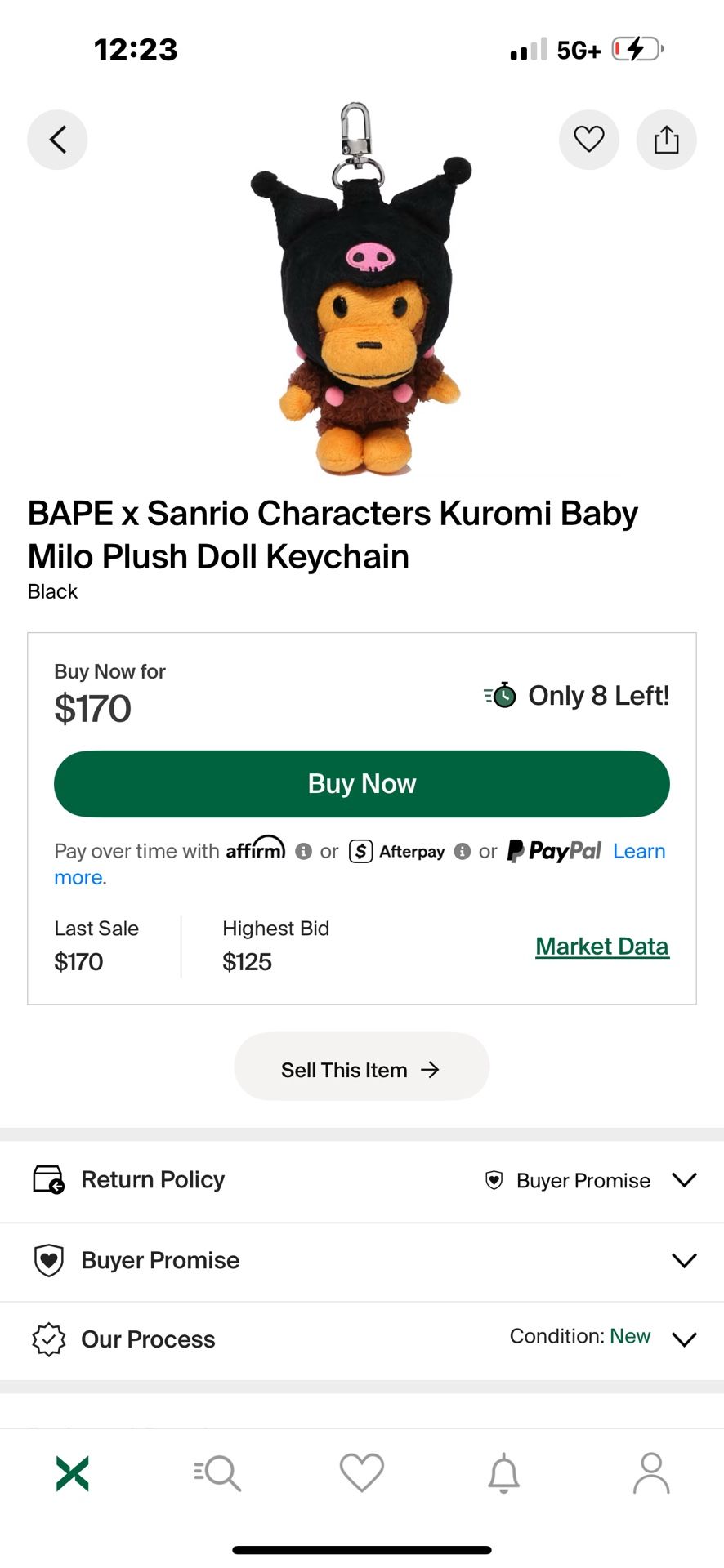Tap the share icon

[x=666, y=140]
